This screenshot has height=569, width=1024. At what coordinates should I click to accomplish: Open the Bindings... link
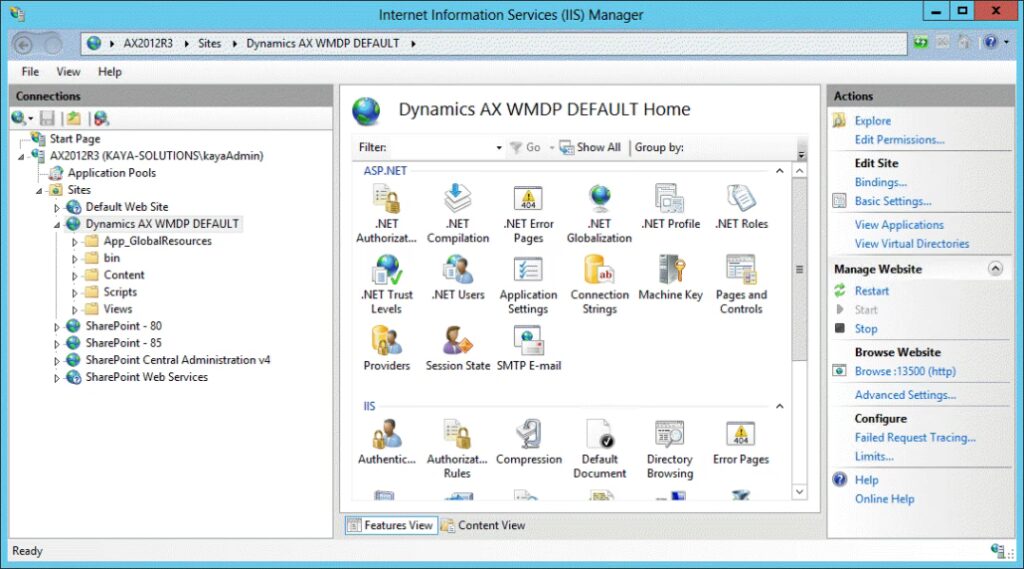880,183
